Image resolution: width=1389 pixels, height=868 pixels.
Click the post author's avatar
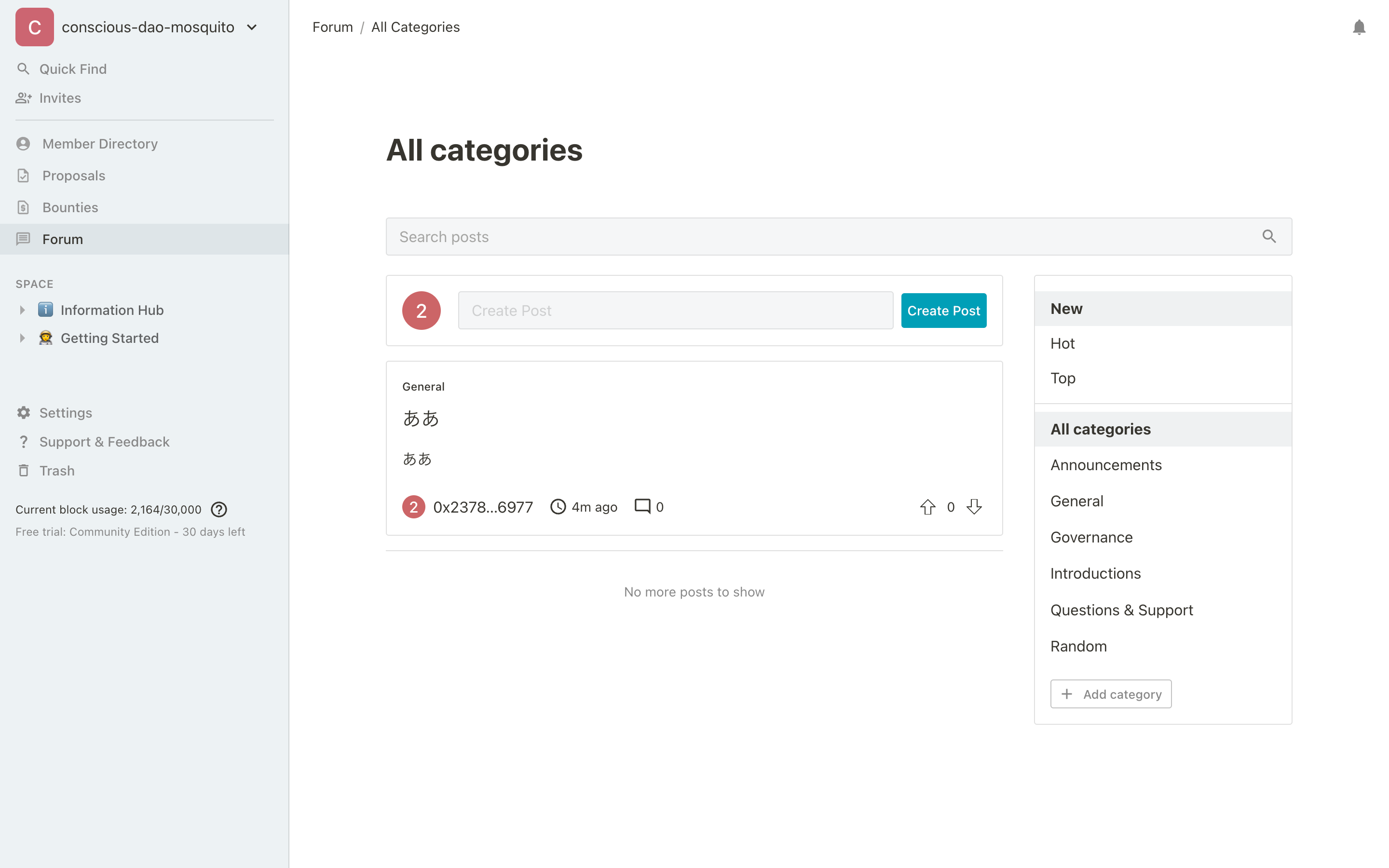coord(413,507)
